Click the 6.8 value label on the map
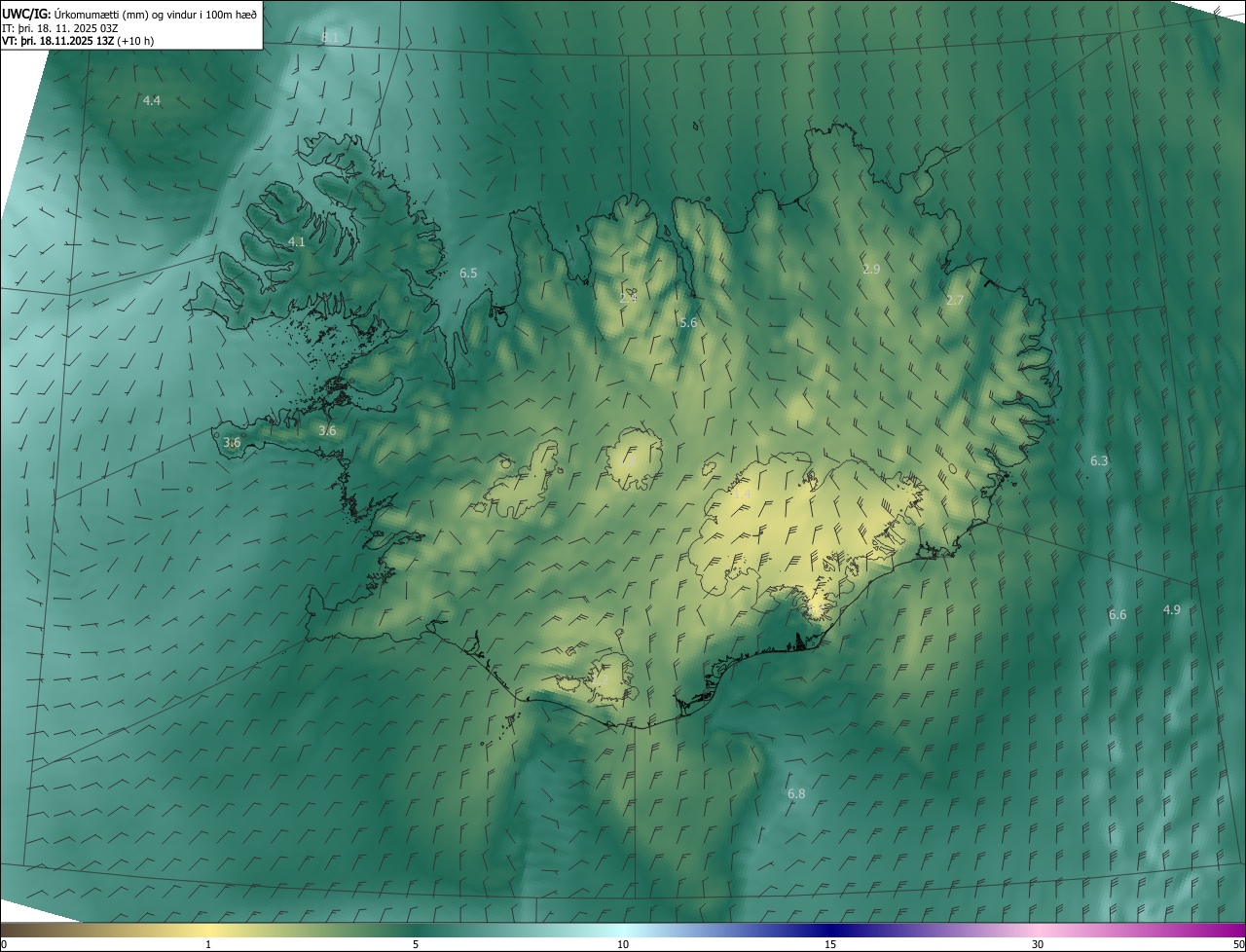 pos(796,794)
